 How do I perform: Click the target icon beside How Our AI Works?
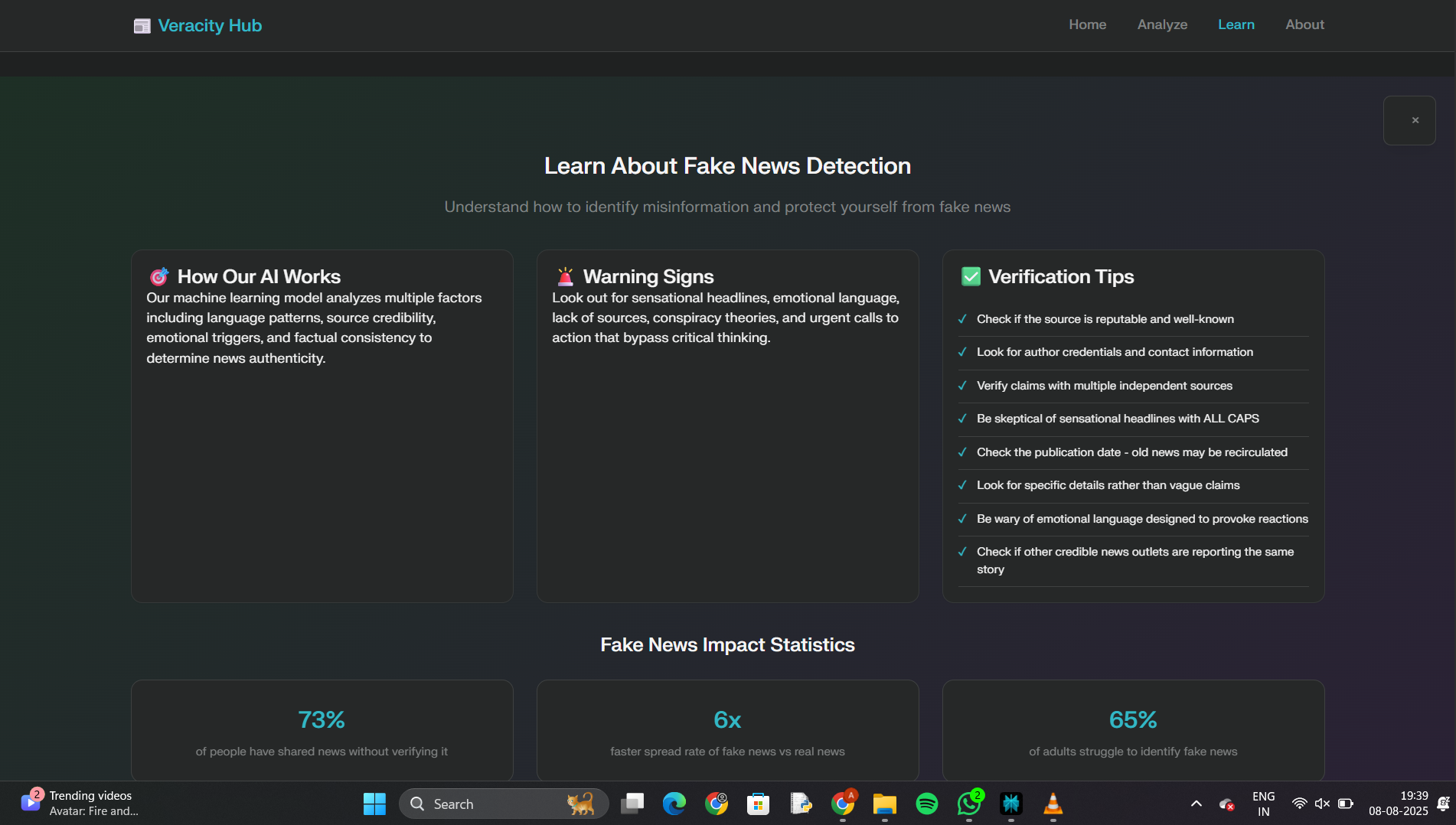click(x=158, y=276)
